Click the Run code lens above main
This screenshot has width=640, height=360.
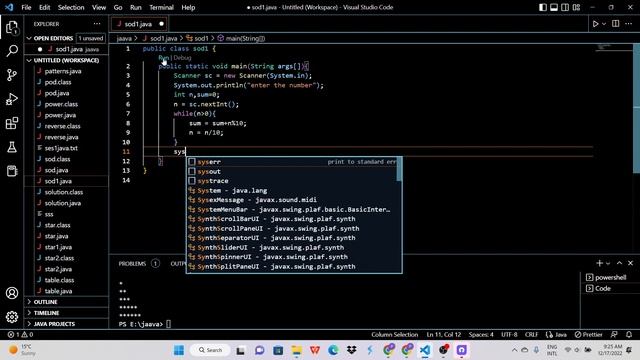163,58
